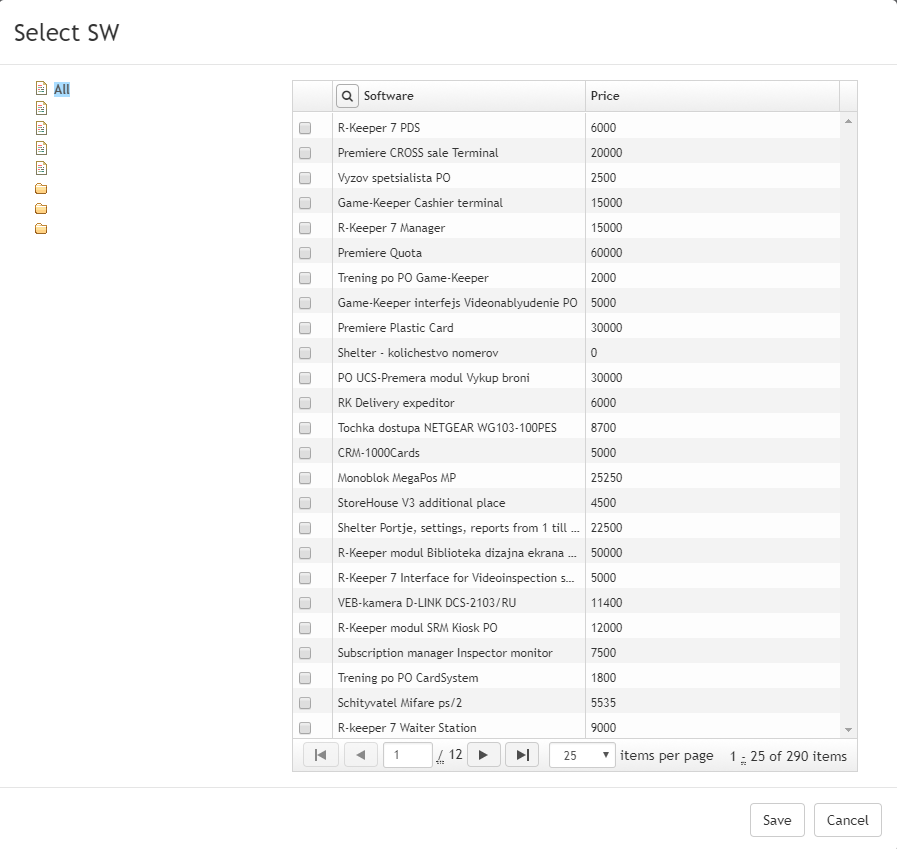Go to last page of the grid

(x=522, y=755)
